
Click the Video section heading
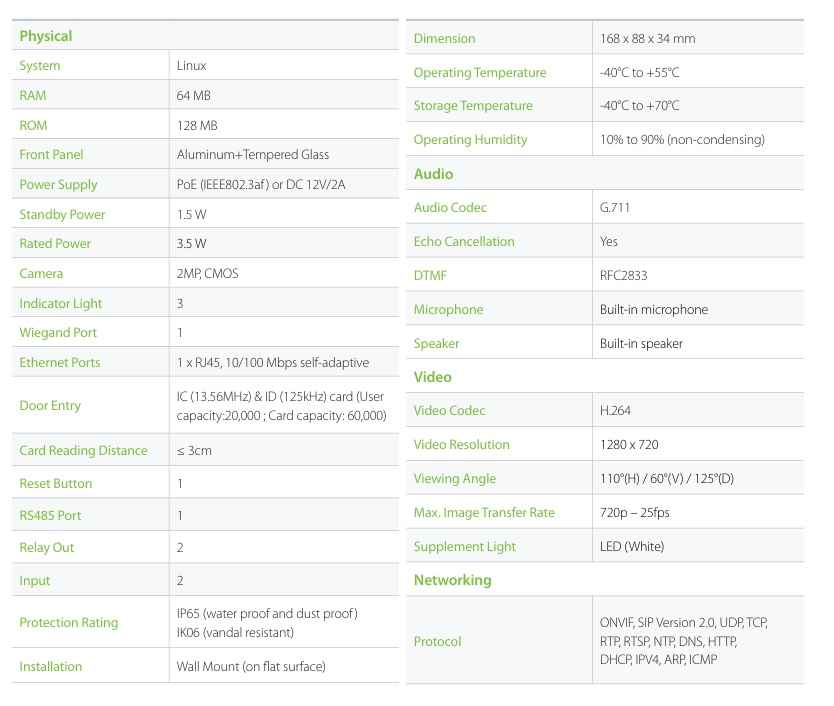(x=432, y=377)
